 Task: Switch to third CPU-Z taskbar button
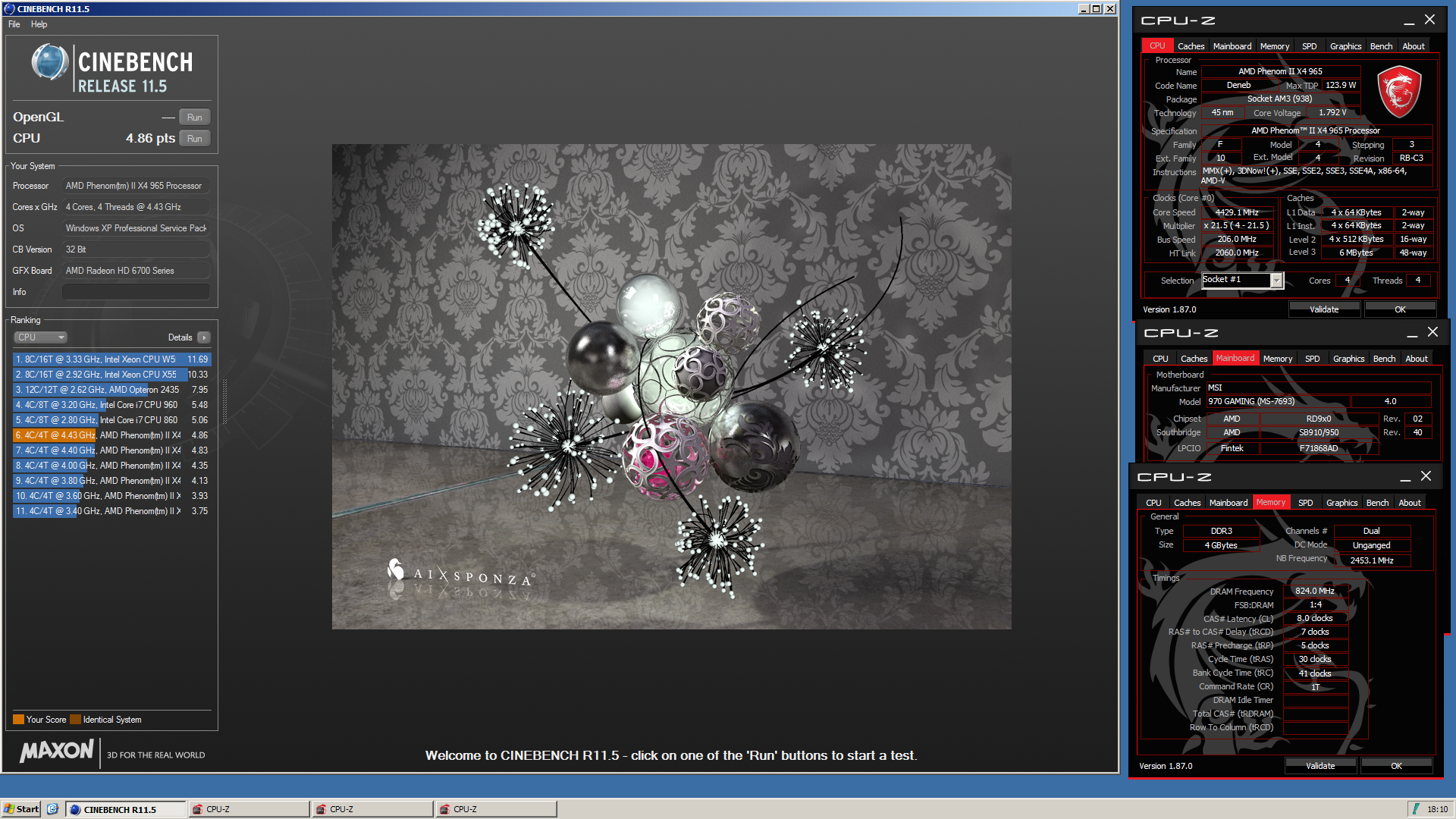(497, 809)
